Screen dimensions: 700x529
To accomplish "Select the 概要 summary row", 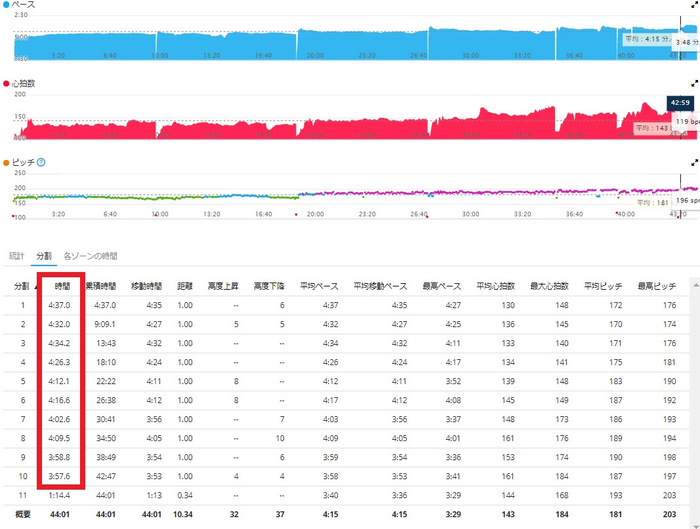I will [346, 514].
